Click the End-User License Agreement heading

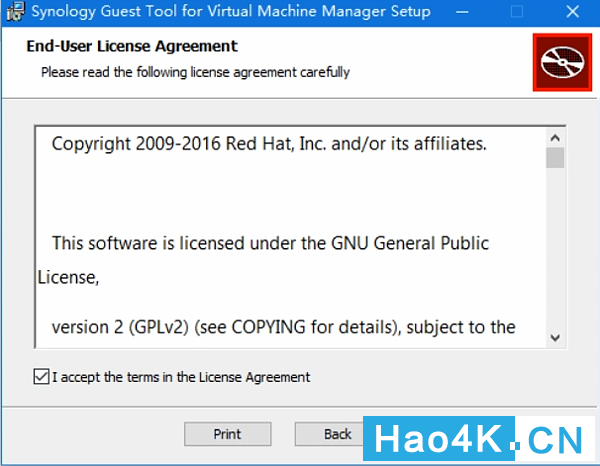pyautogui.click(x=132, y=46)
